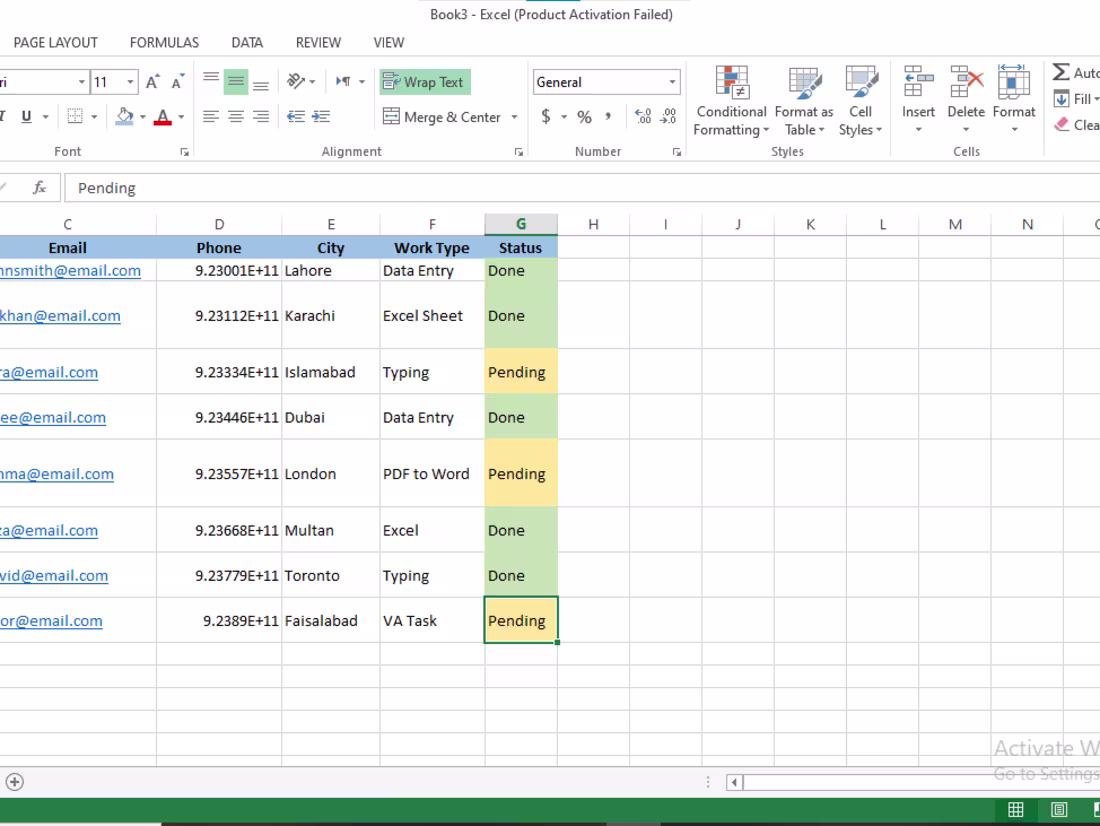Open font color dropdown arrow
This screenshot has width=1100, height=826.
(181, 117)
